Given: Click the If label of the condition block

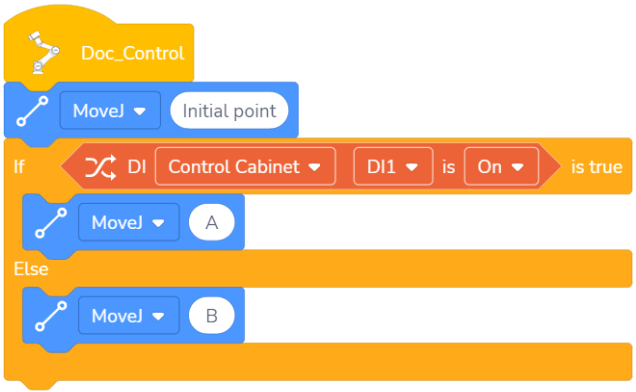Looking at the screenshot, I should tap(19, 167).
